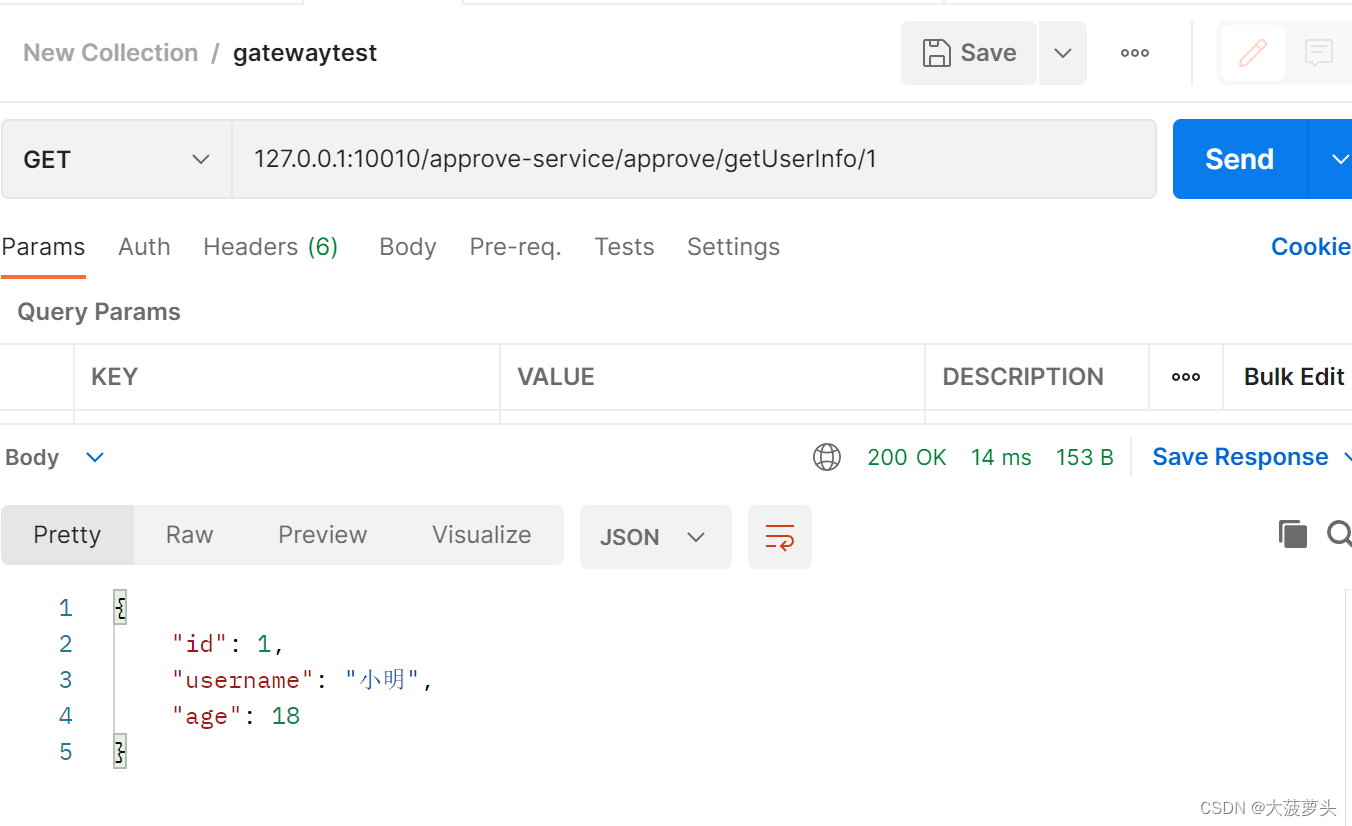This screenshot has width=1352, height=826.
Task: Click line number 5 in the response gutter
Action: click(65, 752)
